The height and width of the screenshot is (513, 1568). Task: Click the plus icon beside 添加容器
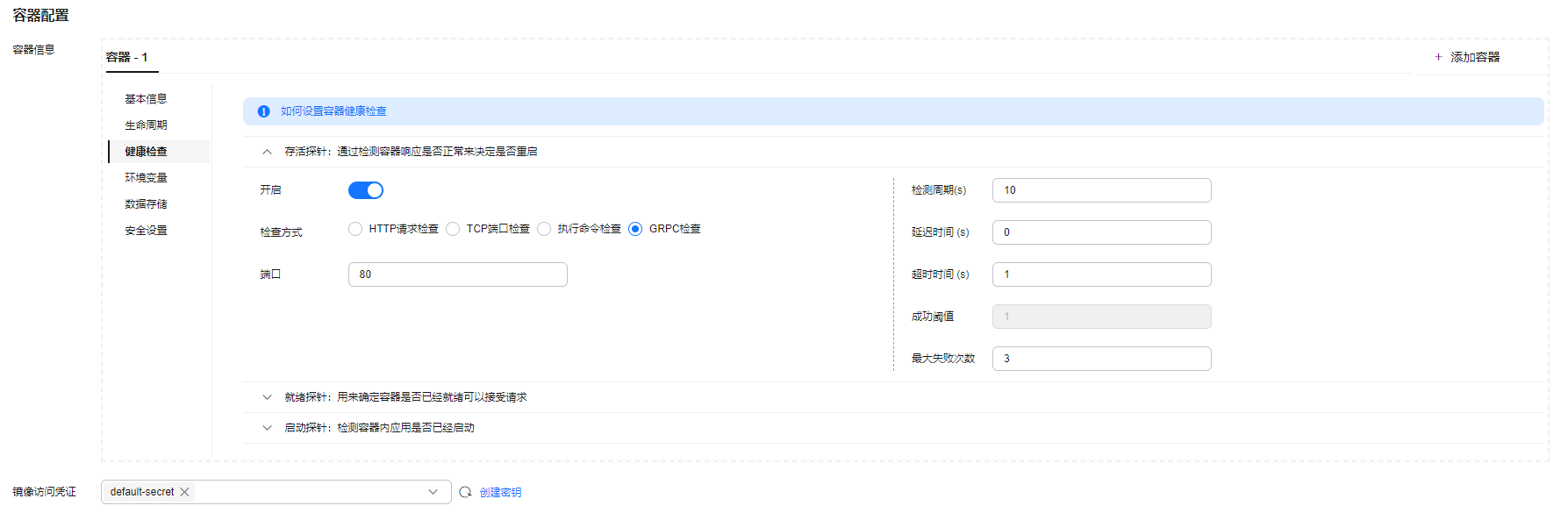(1438, 57)
